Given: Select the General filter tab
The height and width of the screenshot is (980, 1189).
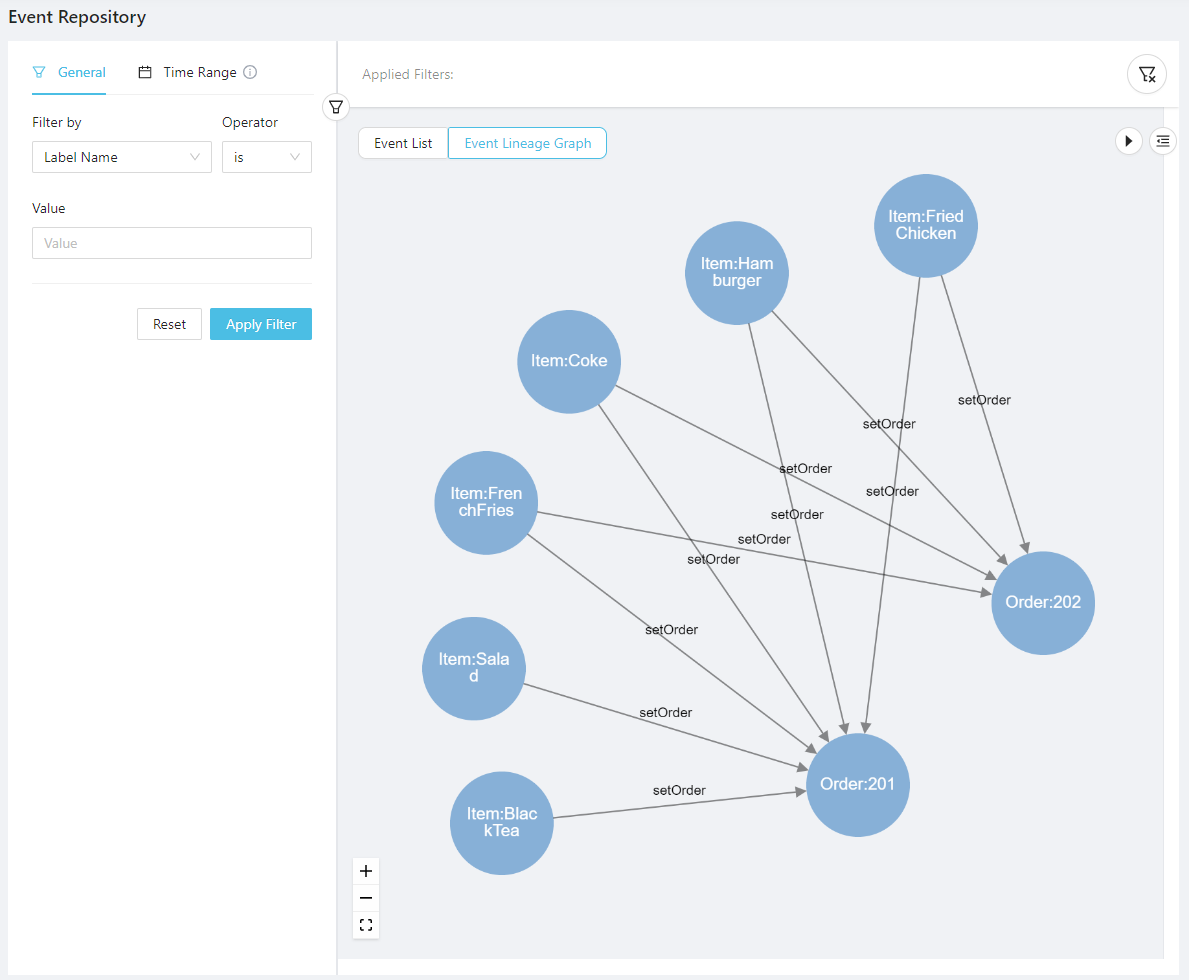Looking at the screenshot, I should pyautogui.click(x=69, y=72).
